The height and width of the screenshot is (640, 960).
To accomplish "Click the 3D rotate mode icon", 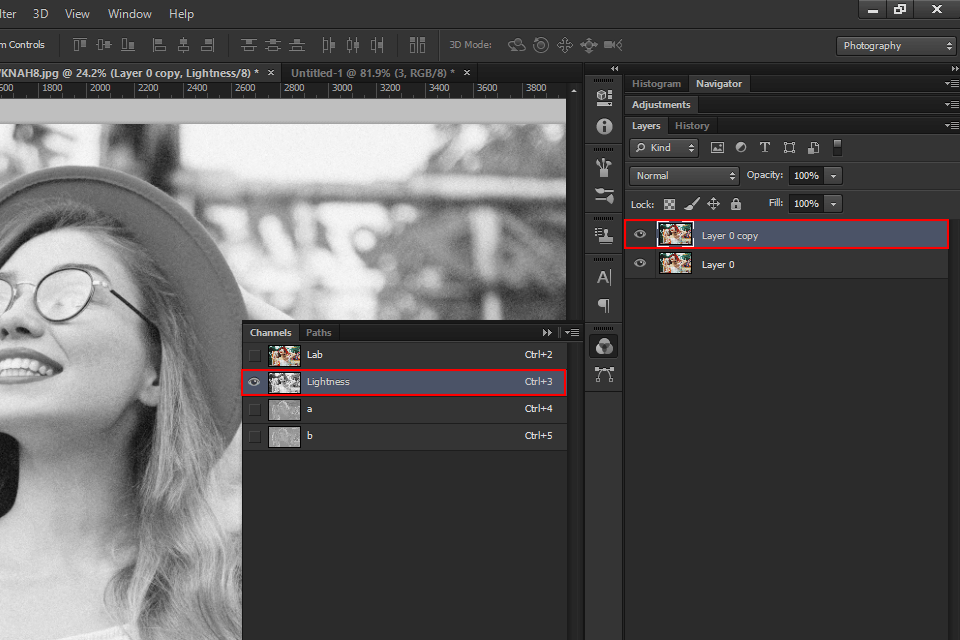I will [x=517, y=45].
